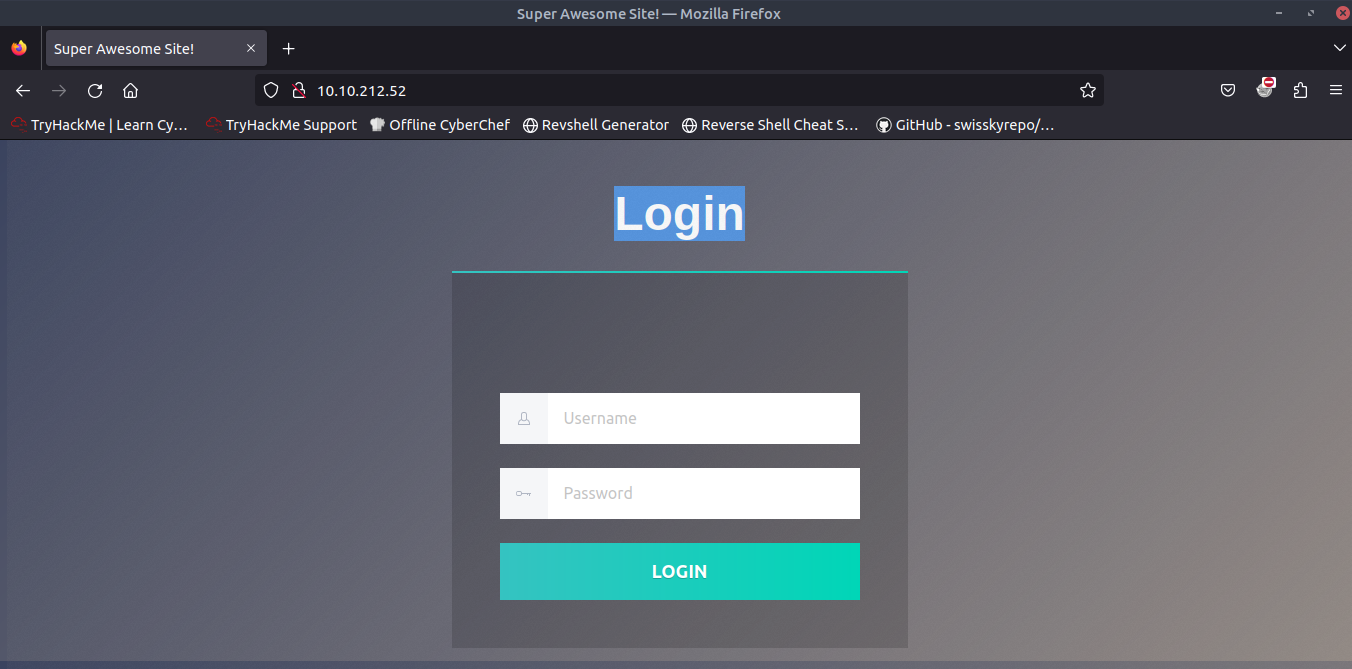This screenshot has height=669, width=1352.
Task: Open Revshell Generator bookmark
Action: (x=596, y=125)
